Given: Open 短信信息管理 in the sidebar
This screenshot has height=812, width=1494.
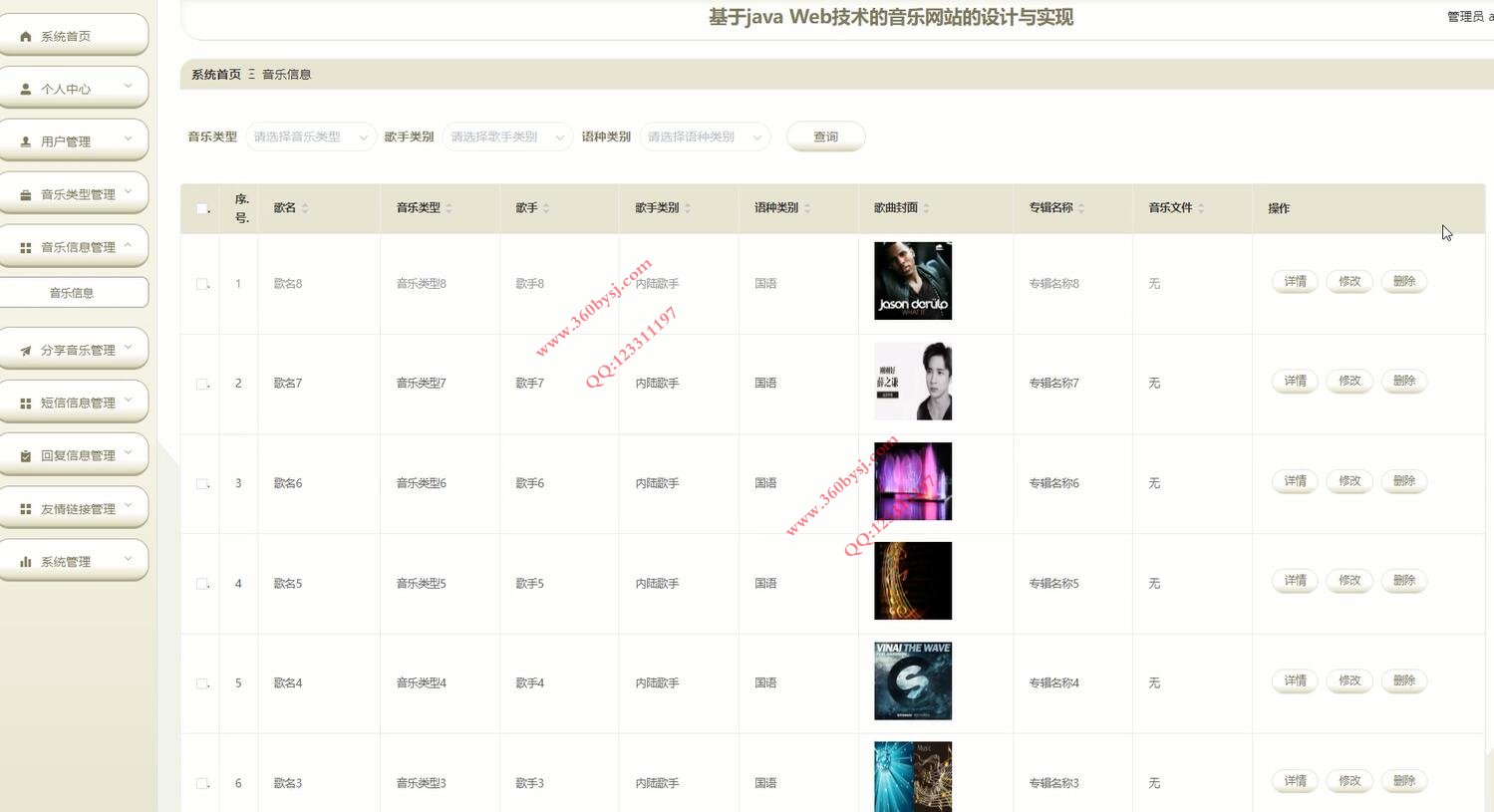Looking at the screenshot, I should coord(74,404).
